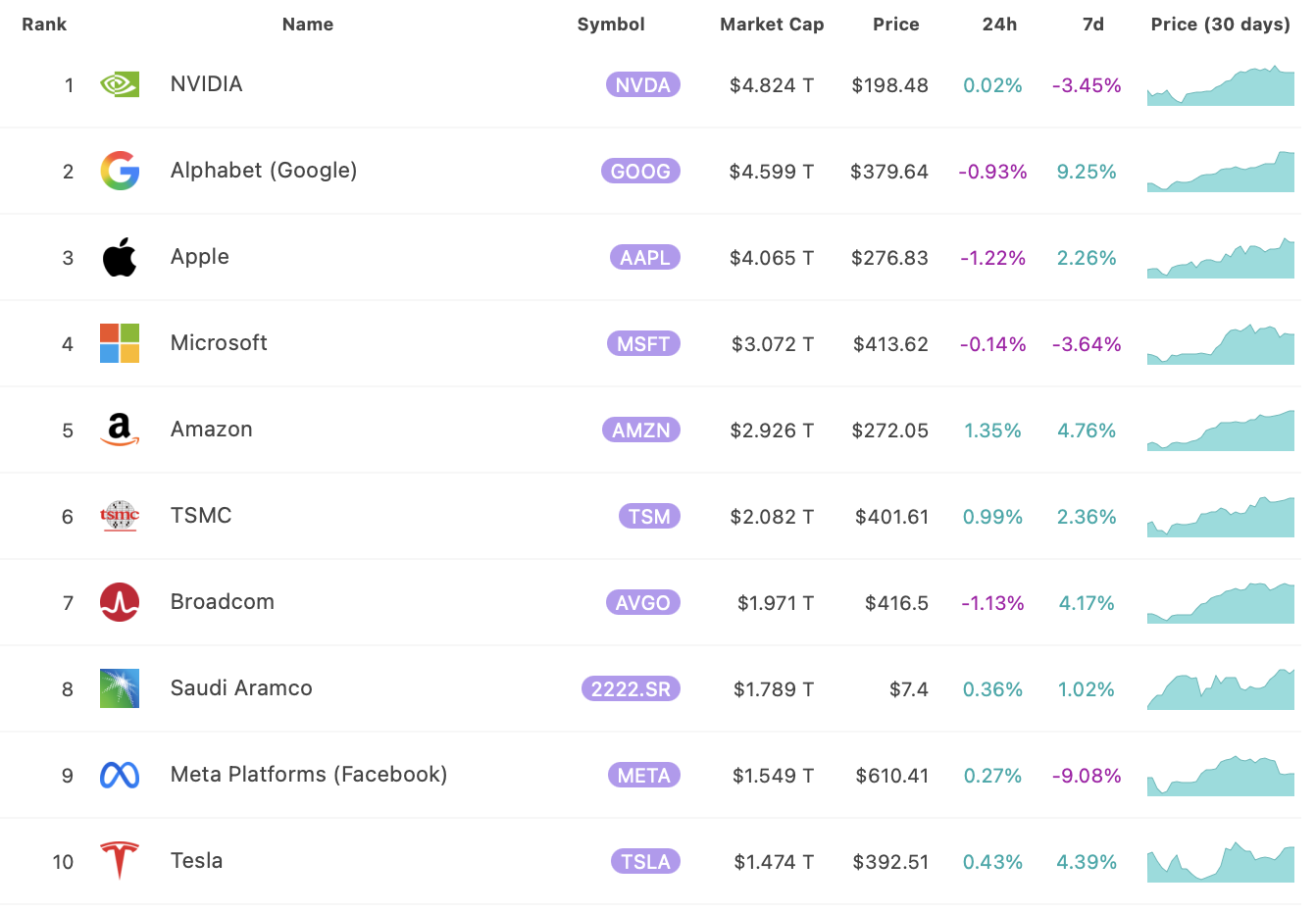Open the Amazon company link
This screenshot has width=1316, height=912.
212,430
